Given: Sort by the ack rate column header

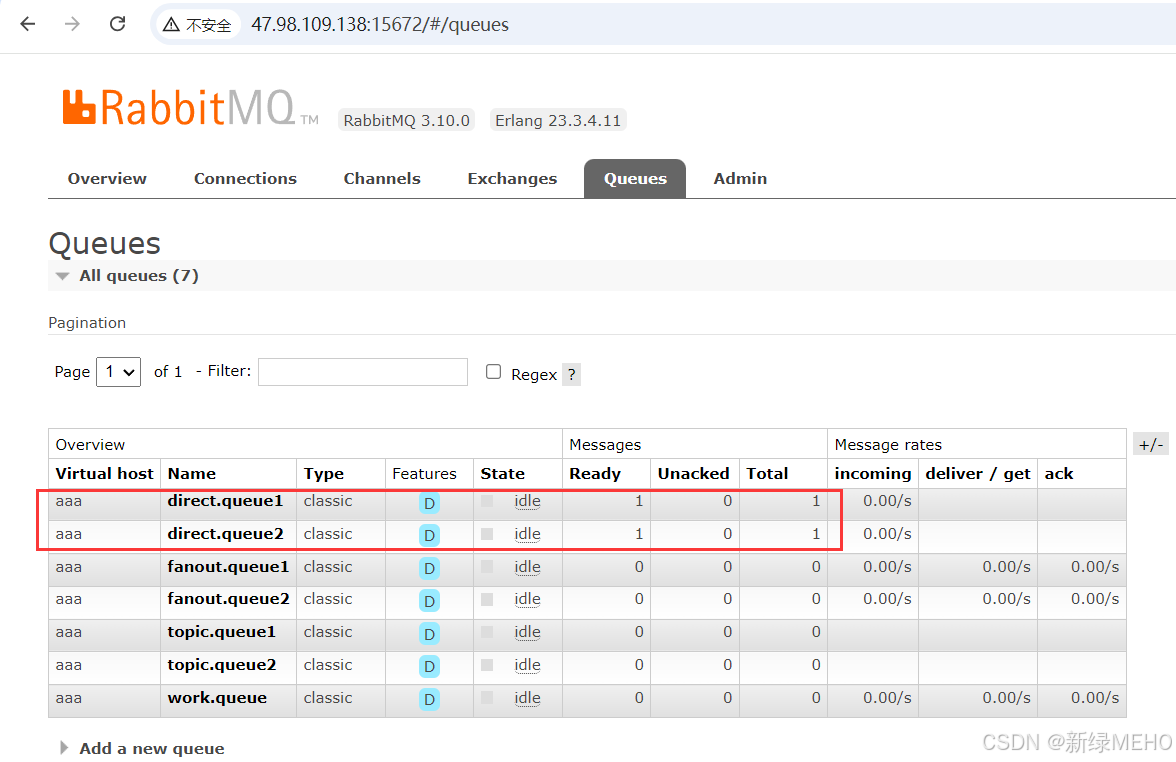Looking at the screenshot, I should [x=1059, y=474].
